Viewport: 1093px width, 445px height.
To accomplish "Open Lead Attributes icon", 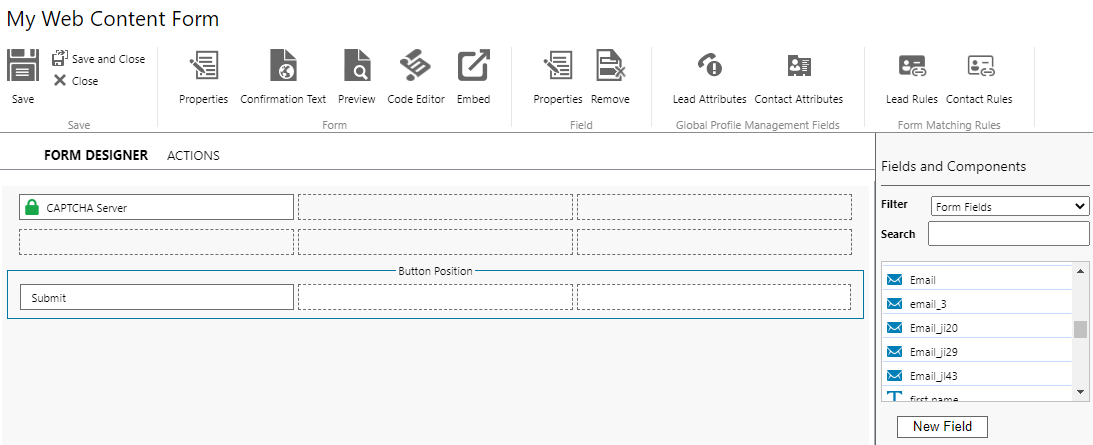I will [x=710, y=66].
